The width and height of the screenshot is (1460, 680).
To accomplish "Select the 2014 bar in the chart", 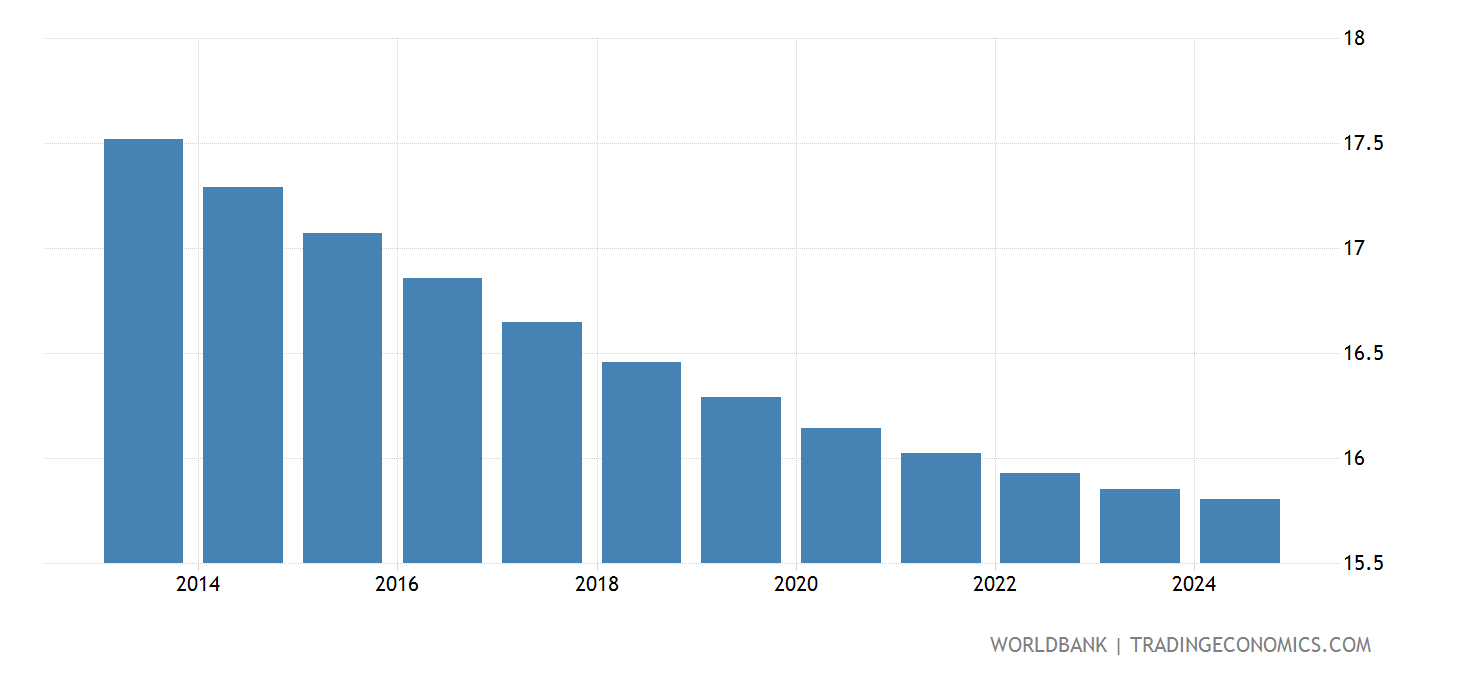I will pos(243,375).
